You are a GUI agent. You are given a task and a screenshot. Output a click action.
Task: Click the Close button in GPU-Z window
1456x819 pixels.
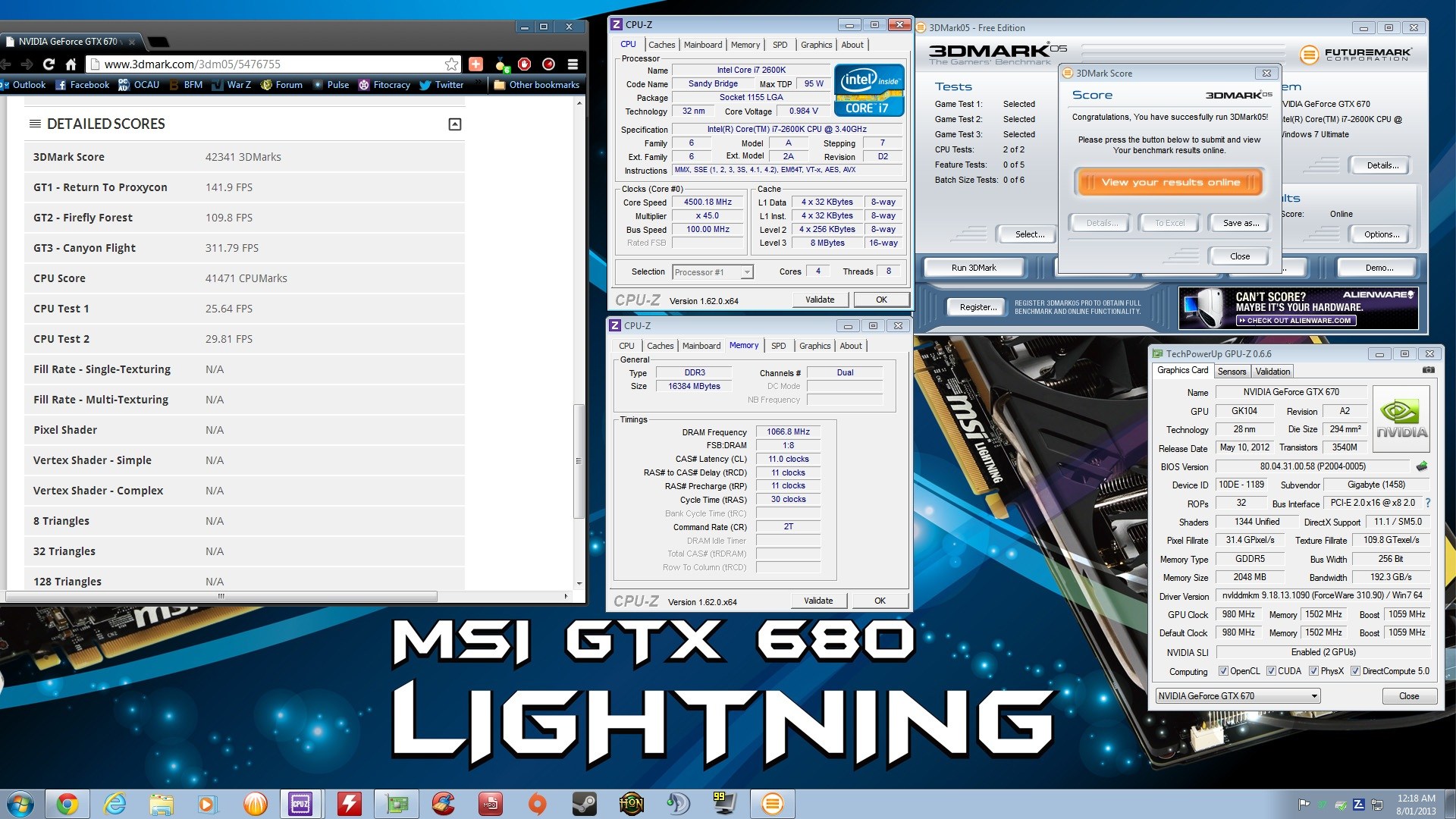click(1408, 696)
